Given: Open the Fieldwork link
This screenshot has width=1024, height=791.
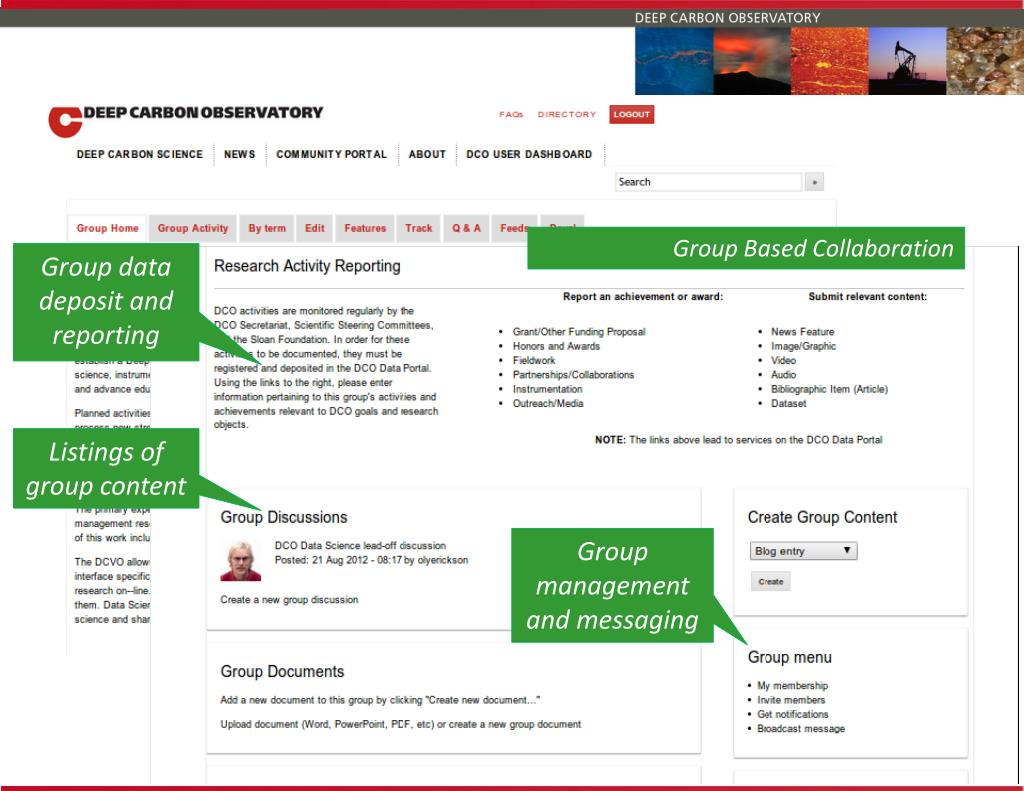Looking at the screenshot, I should click(x=534, y=361).
